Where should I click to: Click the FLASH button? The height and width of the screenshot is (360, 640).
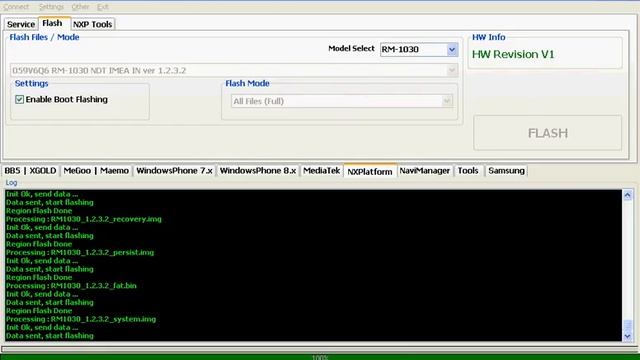(x=548, y=133)
